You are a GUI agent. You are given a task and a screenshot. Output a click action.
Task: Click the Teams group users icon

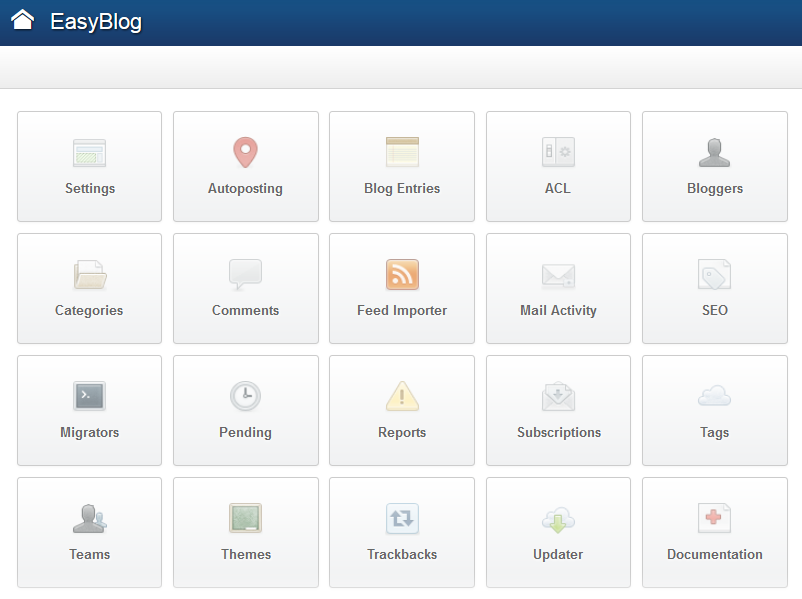90,519
